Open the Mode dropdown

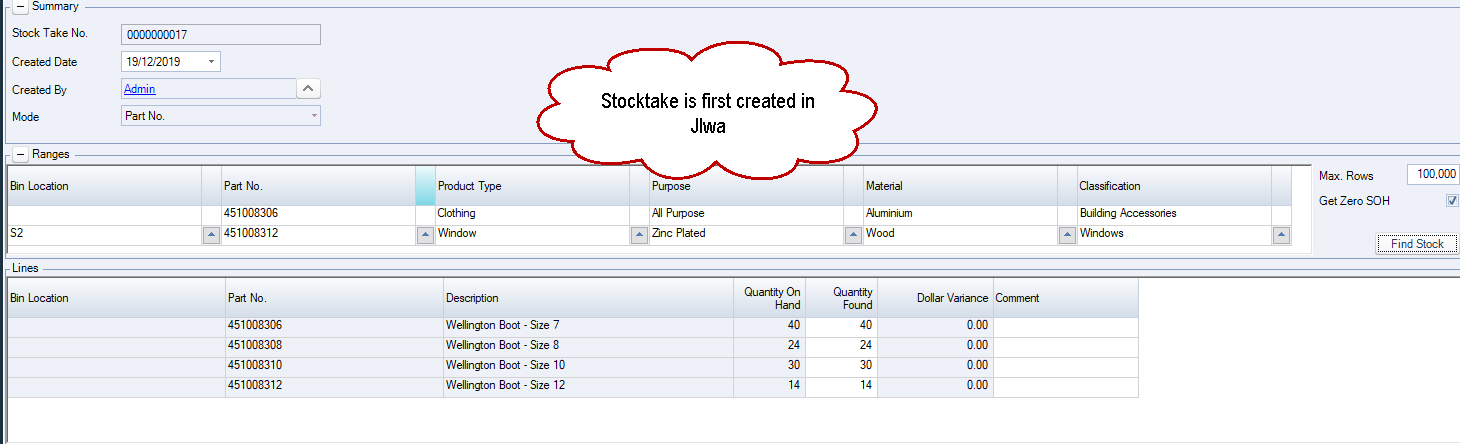pyautogui.click(x=314, y=116)
